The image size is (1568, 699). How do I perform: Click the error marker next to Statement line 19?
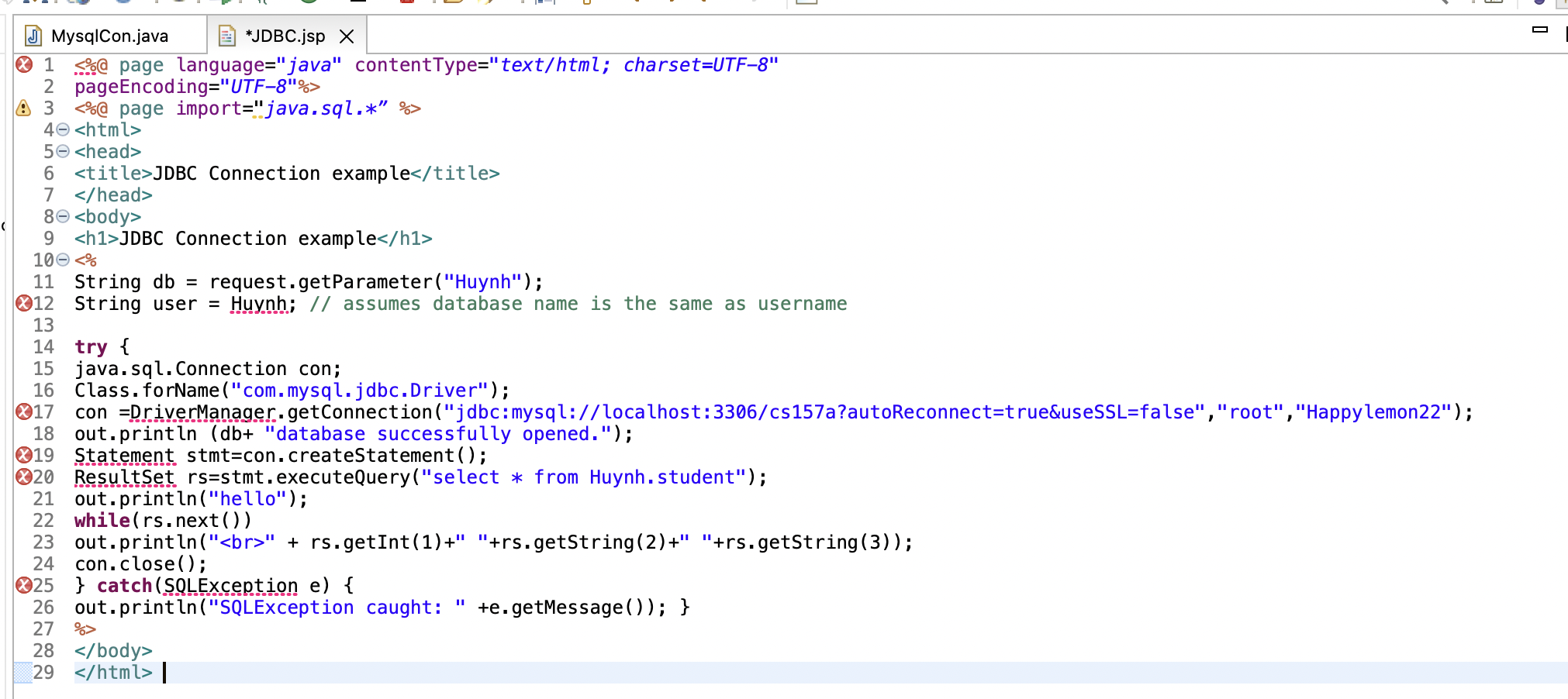click(24, 455)
